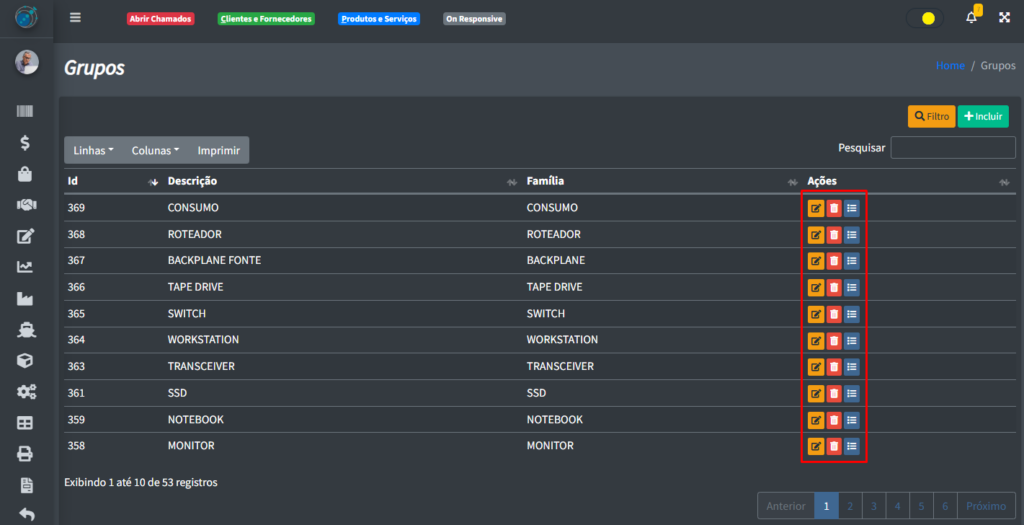Click the Incluir button
Image resolution: width=1024 pixels, height=525 pixels.
[x=982, y=117]
